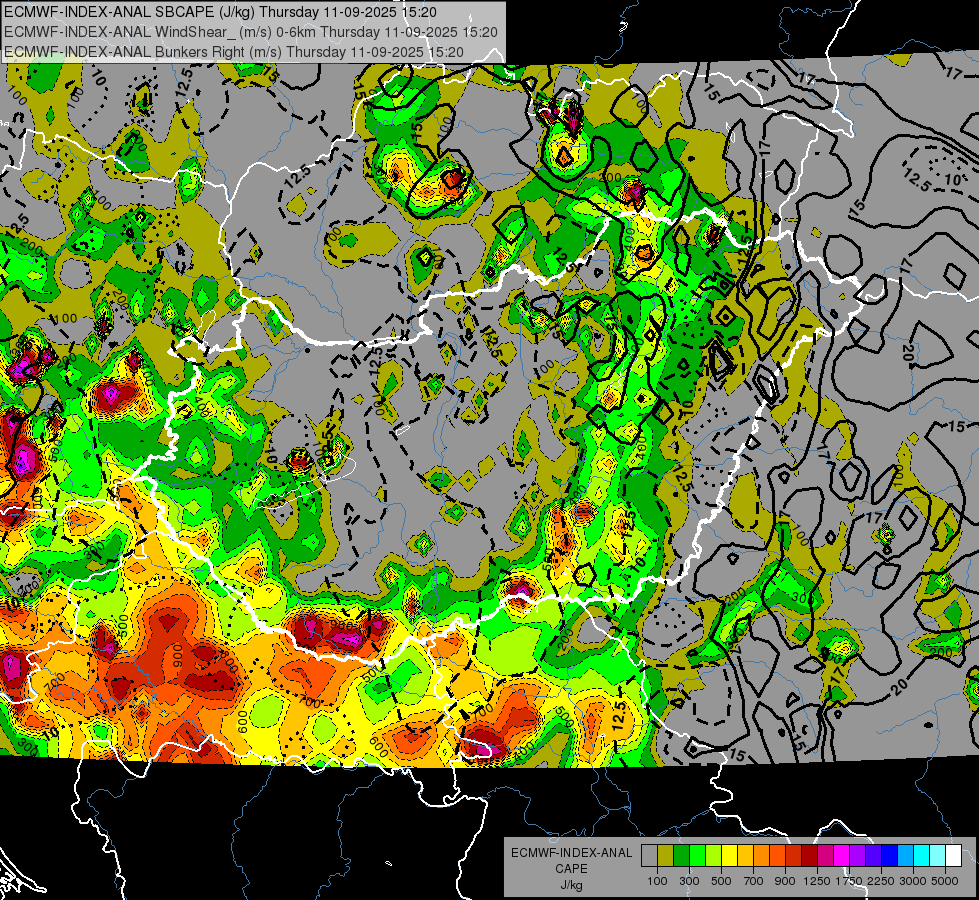
Task: Click the ECMWF-INDEX-ANAL legend title
Action: pyautogui.click(x=571, y=853)
